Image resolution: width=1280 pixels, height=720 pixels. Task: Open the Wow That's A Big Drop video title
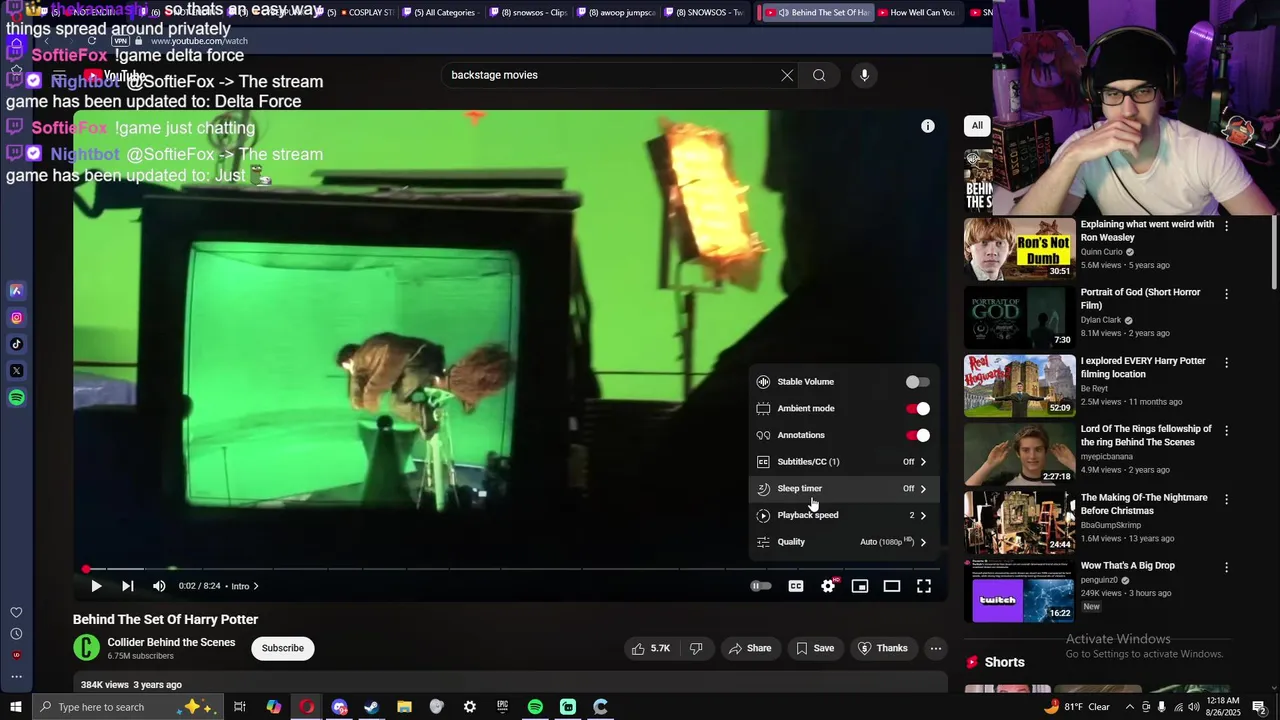[1127, 566]
